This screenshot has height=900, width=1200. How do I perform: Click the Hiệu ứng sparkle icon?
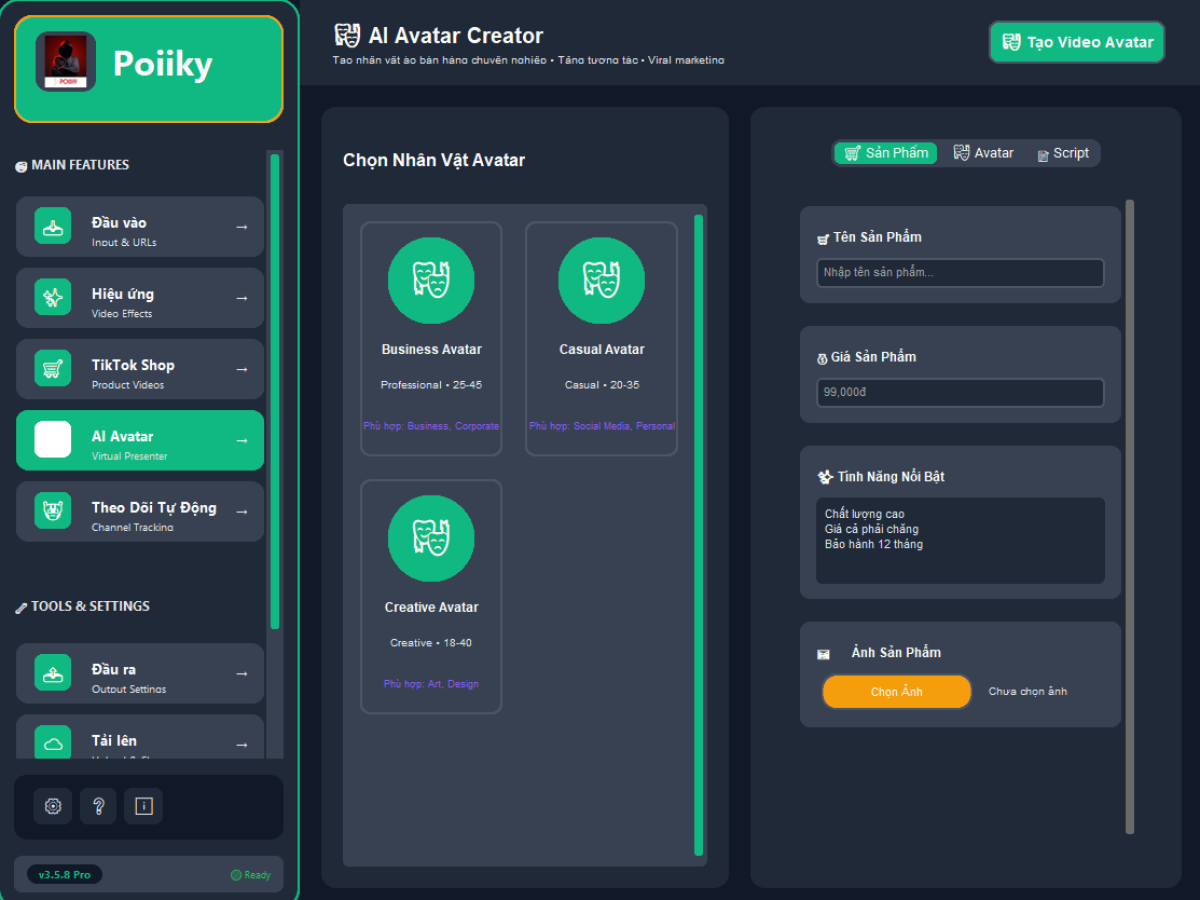tap(53, 298)
